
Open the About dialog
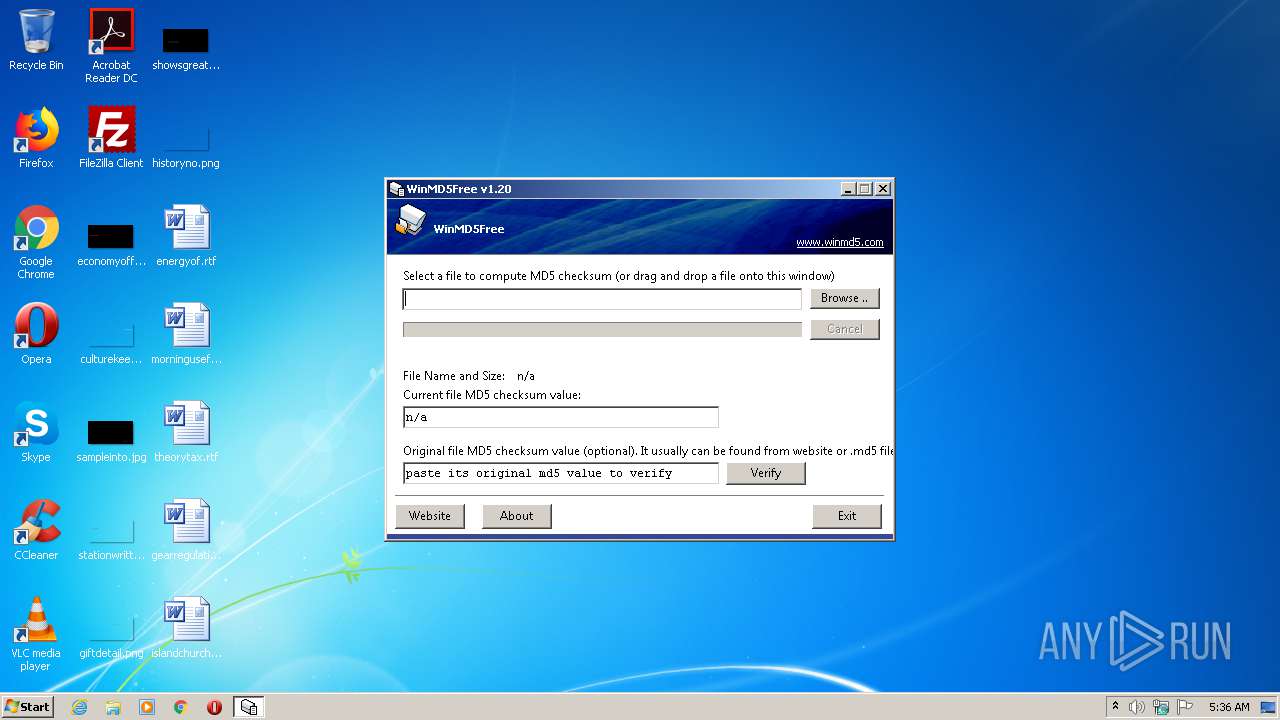pos(517,516)
